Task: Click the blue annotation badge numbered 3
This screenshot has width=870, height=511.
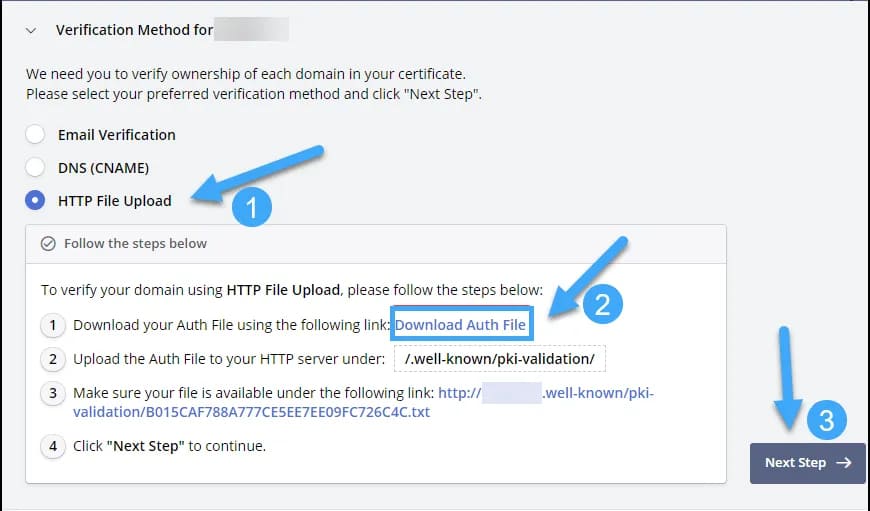Action: pos(826,421)
